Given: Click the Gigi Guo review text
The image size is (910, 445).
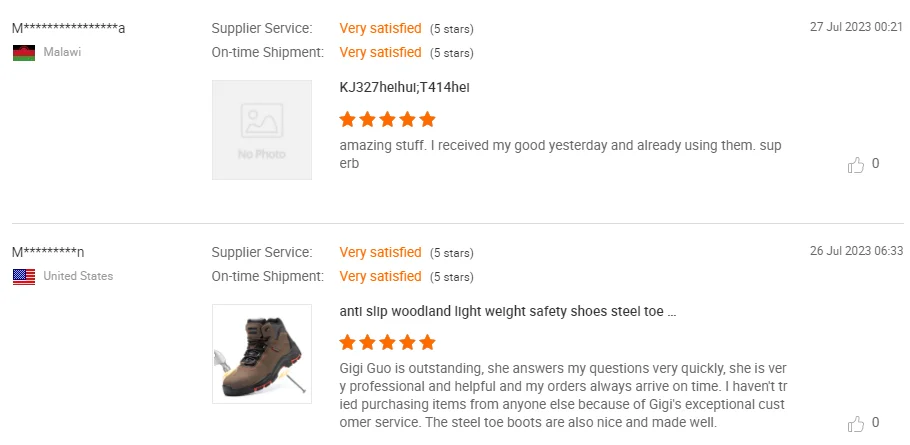Looking at the screenshot, I should (x=563, y=395).
